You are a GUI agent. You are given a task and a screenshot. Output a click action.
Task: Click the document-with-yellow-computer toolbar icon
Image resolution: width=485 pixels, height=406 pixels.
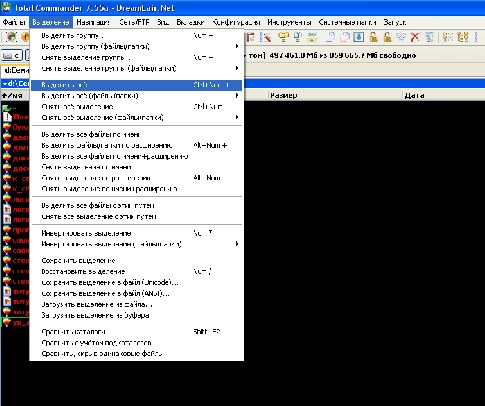click(297, 37)
